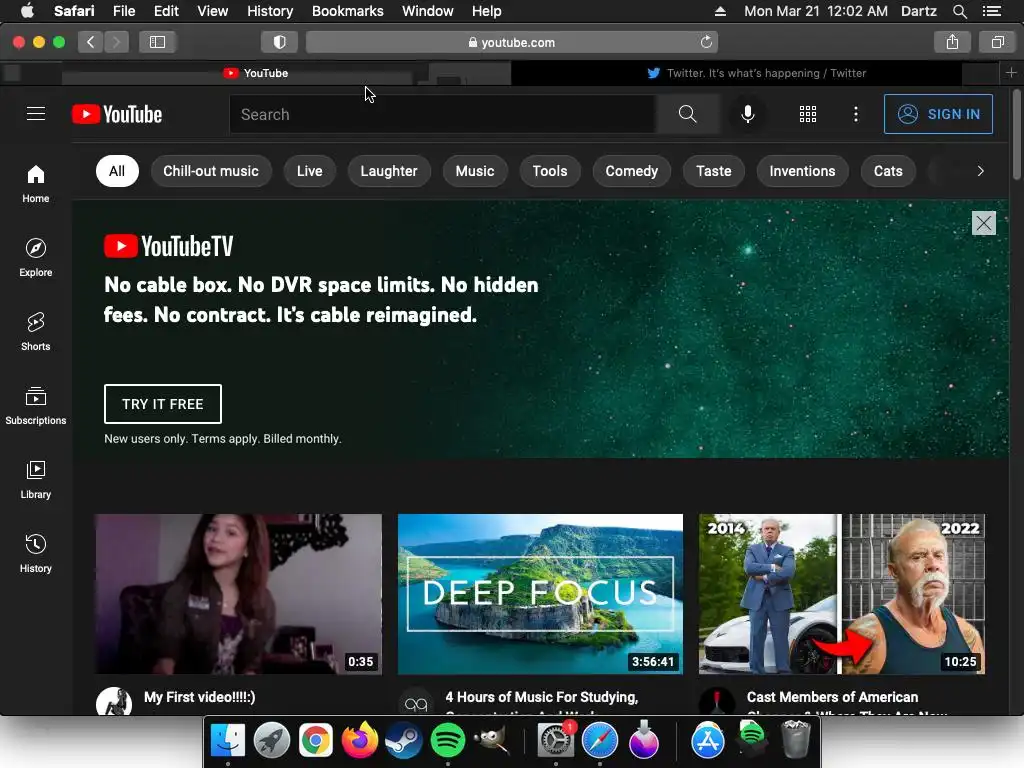Show Safari tab overview
Image resolution: width=1024 pixels, height=768 pixels.
(x=997, y=42)
